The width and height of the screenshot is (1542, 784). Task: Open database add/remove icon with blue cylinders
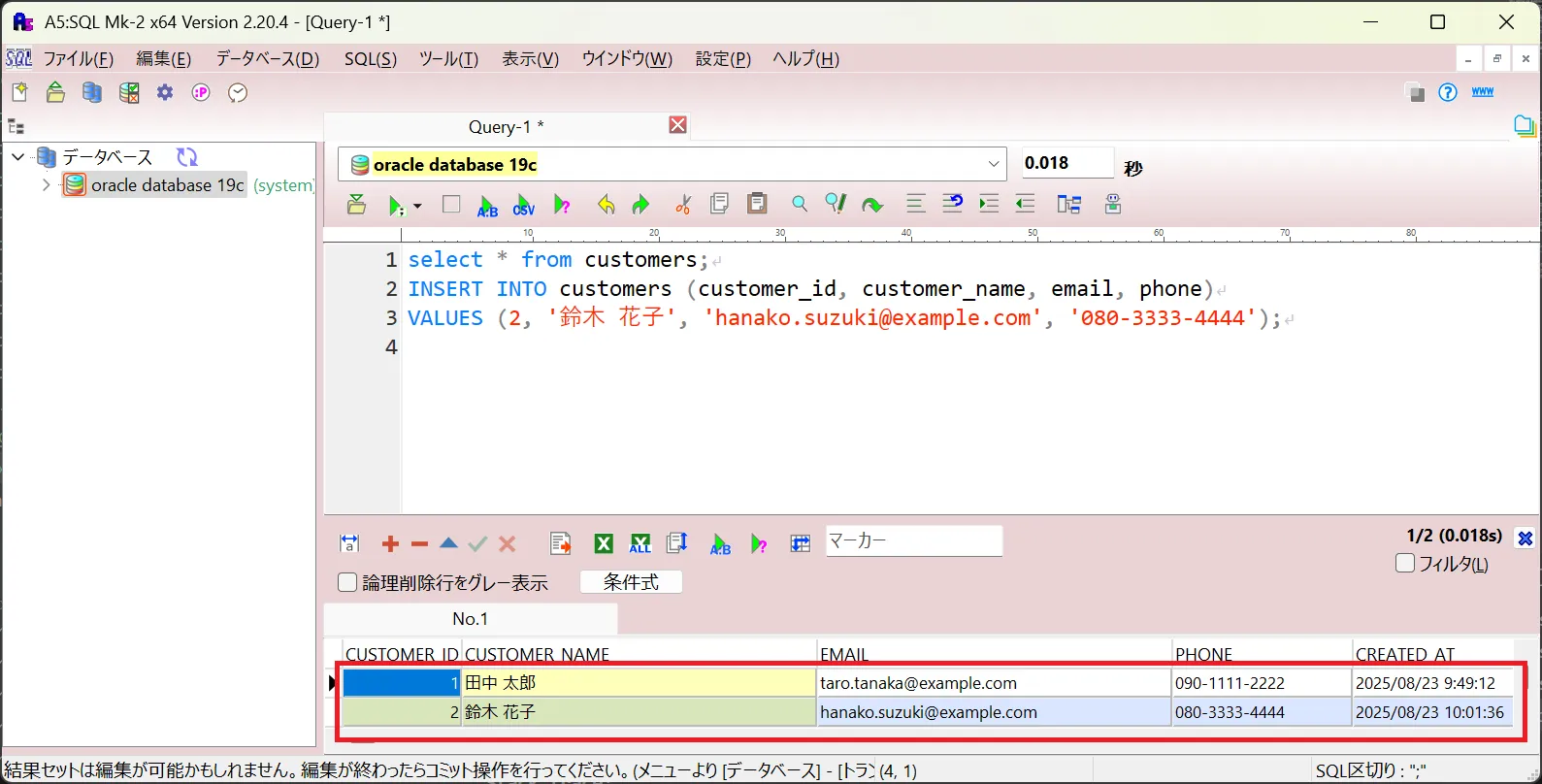[x=92, y=93]
